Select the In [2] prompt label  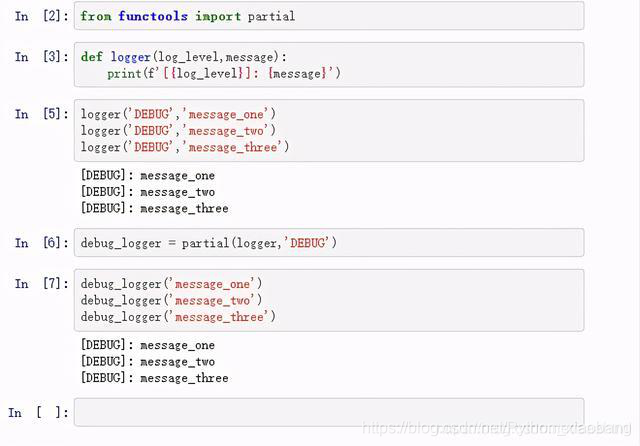coord(42,16)
